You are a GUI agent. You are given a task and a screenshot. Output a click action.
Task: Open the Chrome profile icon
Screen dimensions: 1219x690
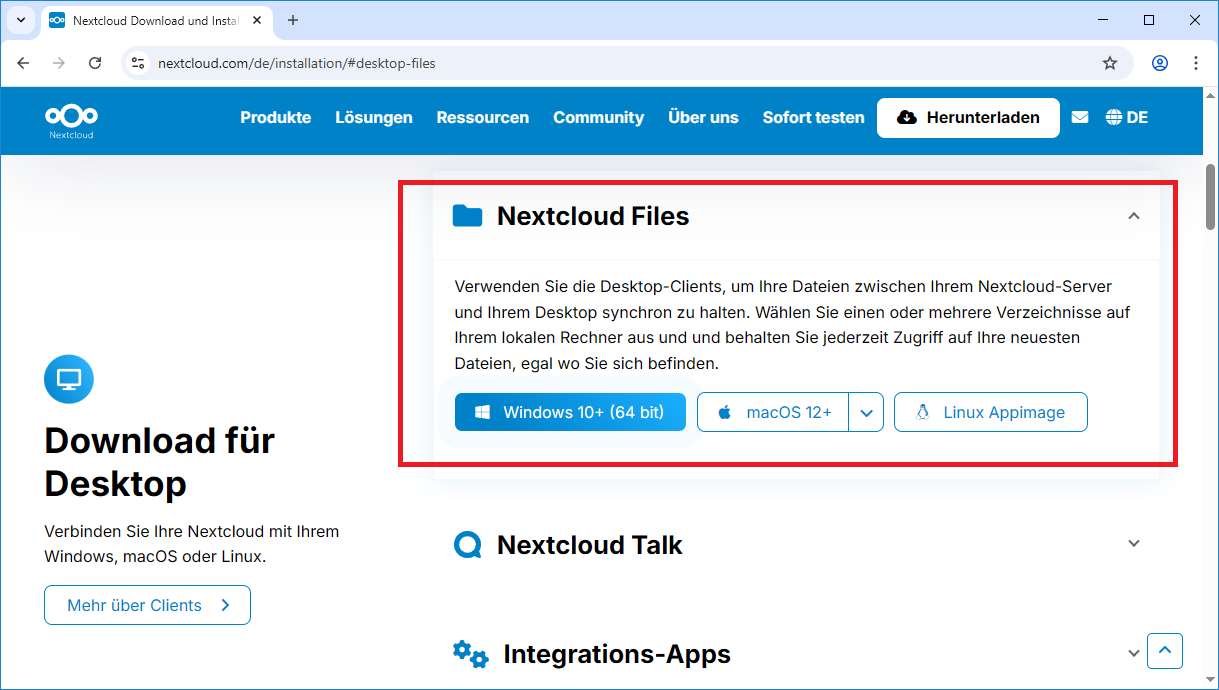click(1160, 63)
